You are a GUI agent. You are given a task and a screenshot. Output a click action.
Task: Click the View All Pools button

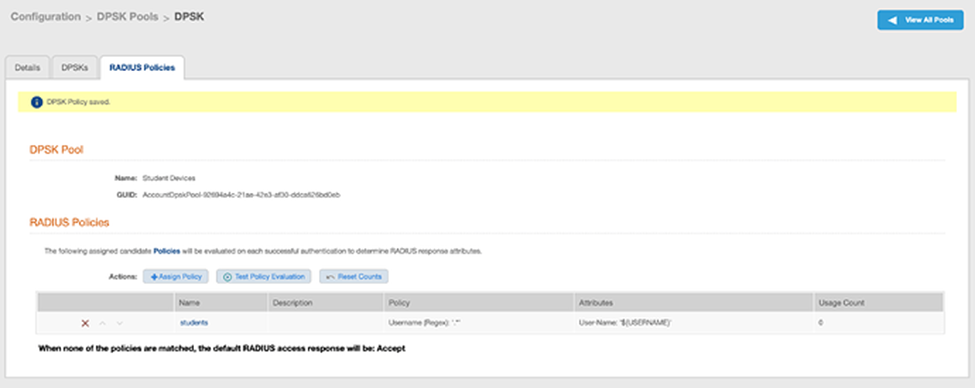coord(920,20)
